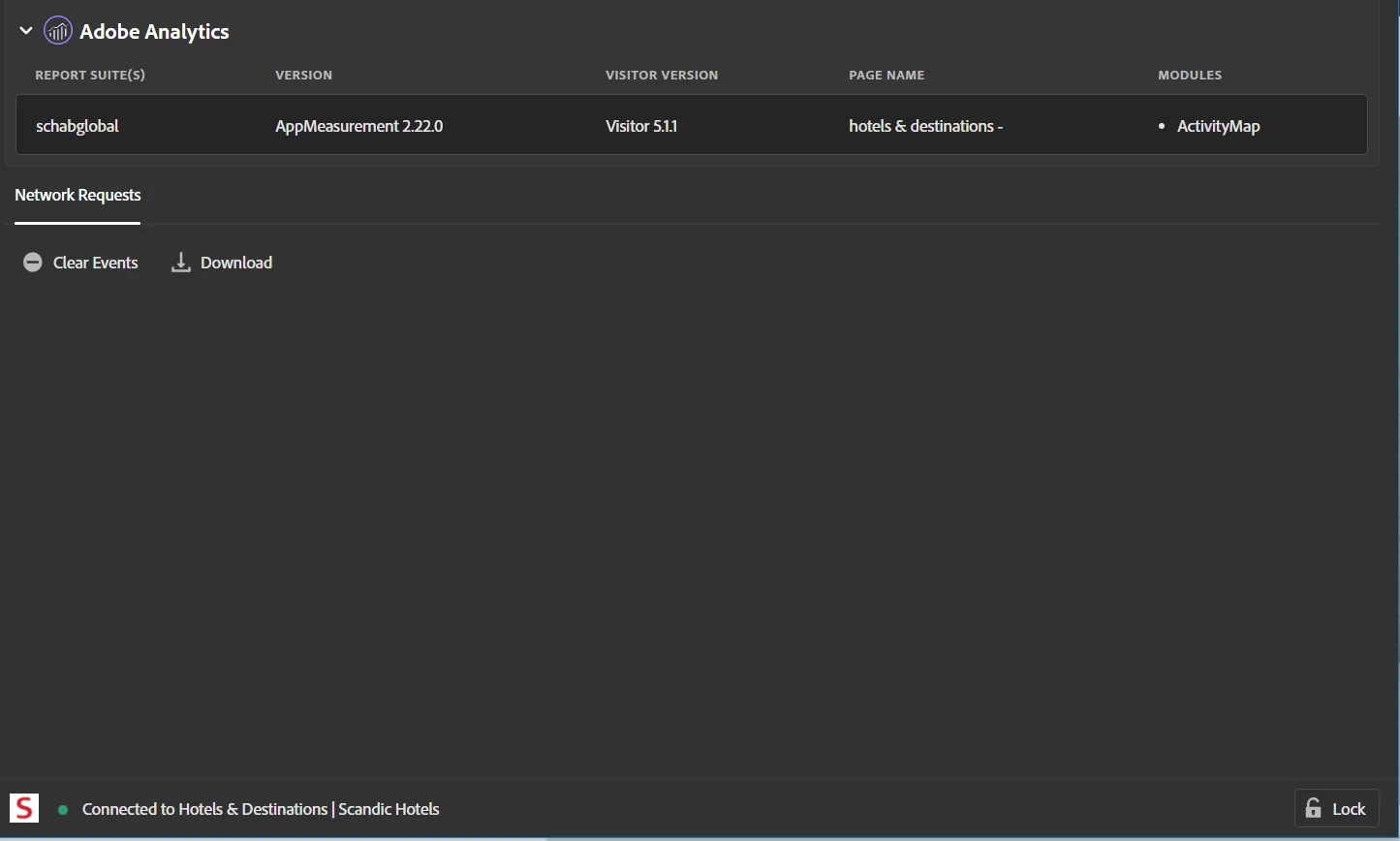The image size is (1400, 841).
Task: Click the Lock button
Action: click(1336, 809)
